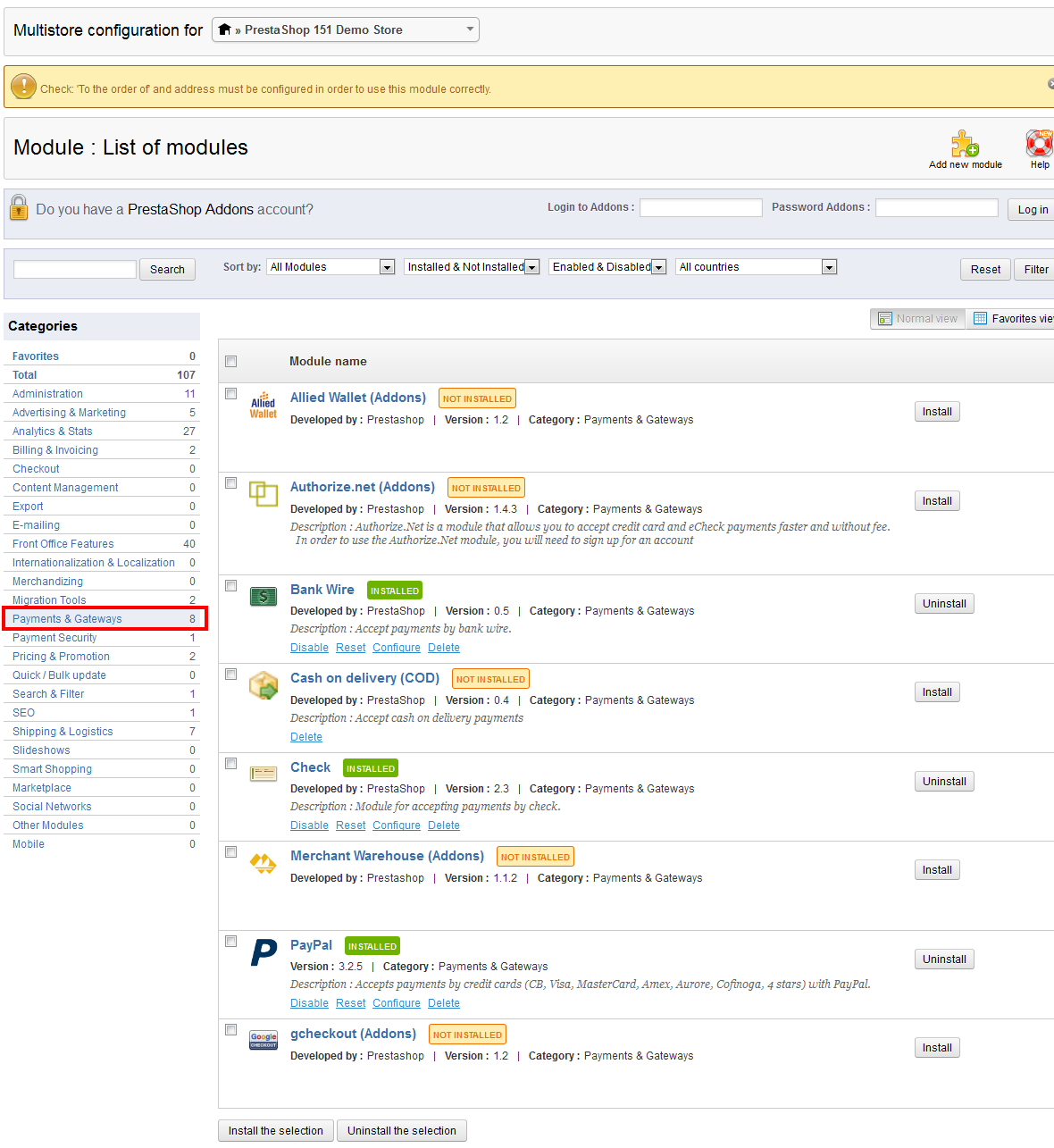Screen dimensions: 1054x1148
Task: Open the Help lifebuoy icon
Action: coord(1039,144)
